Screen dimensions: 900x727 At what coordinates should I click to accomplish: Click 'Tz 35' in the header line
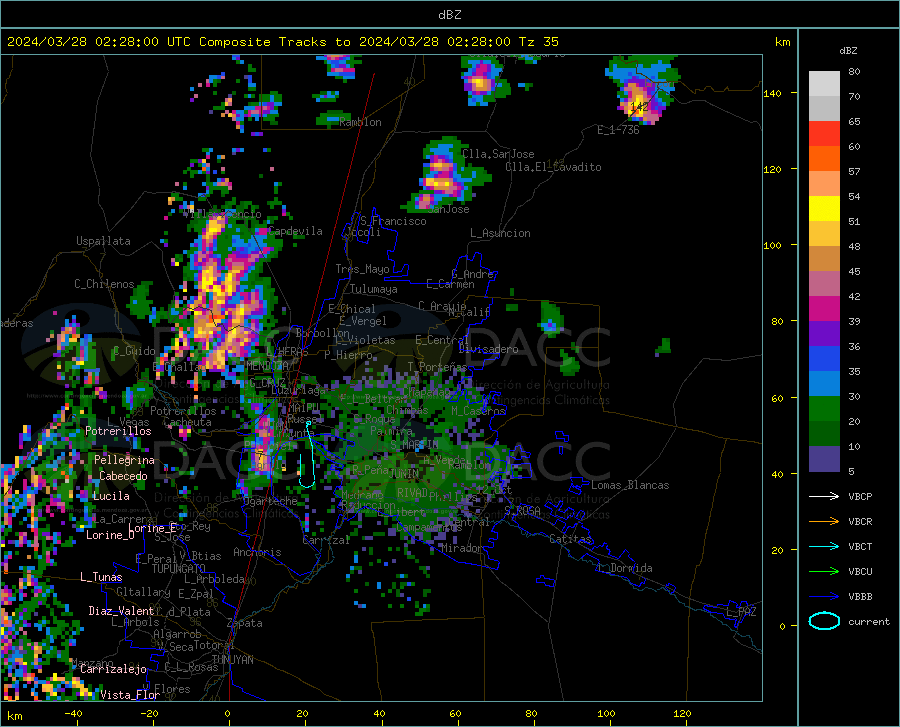click(538, 41)
